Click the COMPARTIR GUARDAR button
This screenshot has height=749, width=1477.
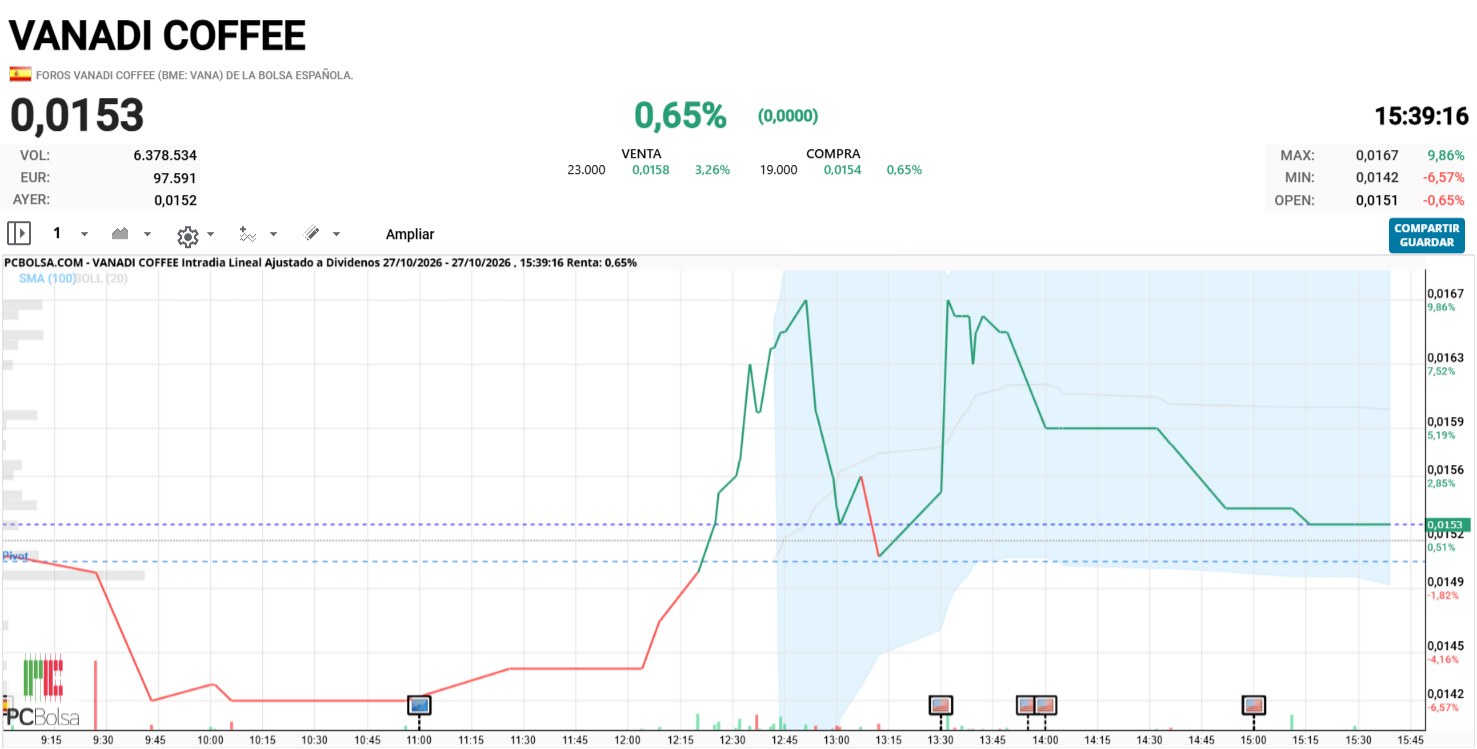pyautogui.click(x=1427, y=236)
